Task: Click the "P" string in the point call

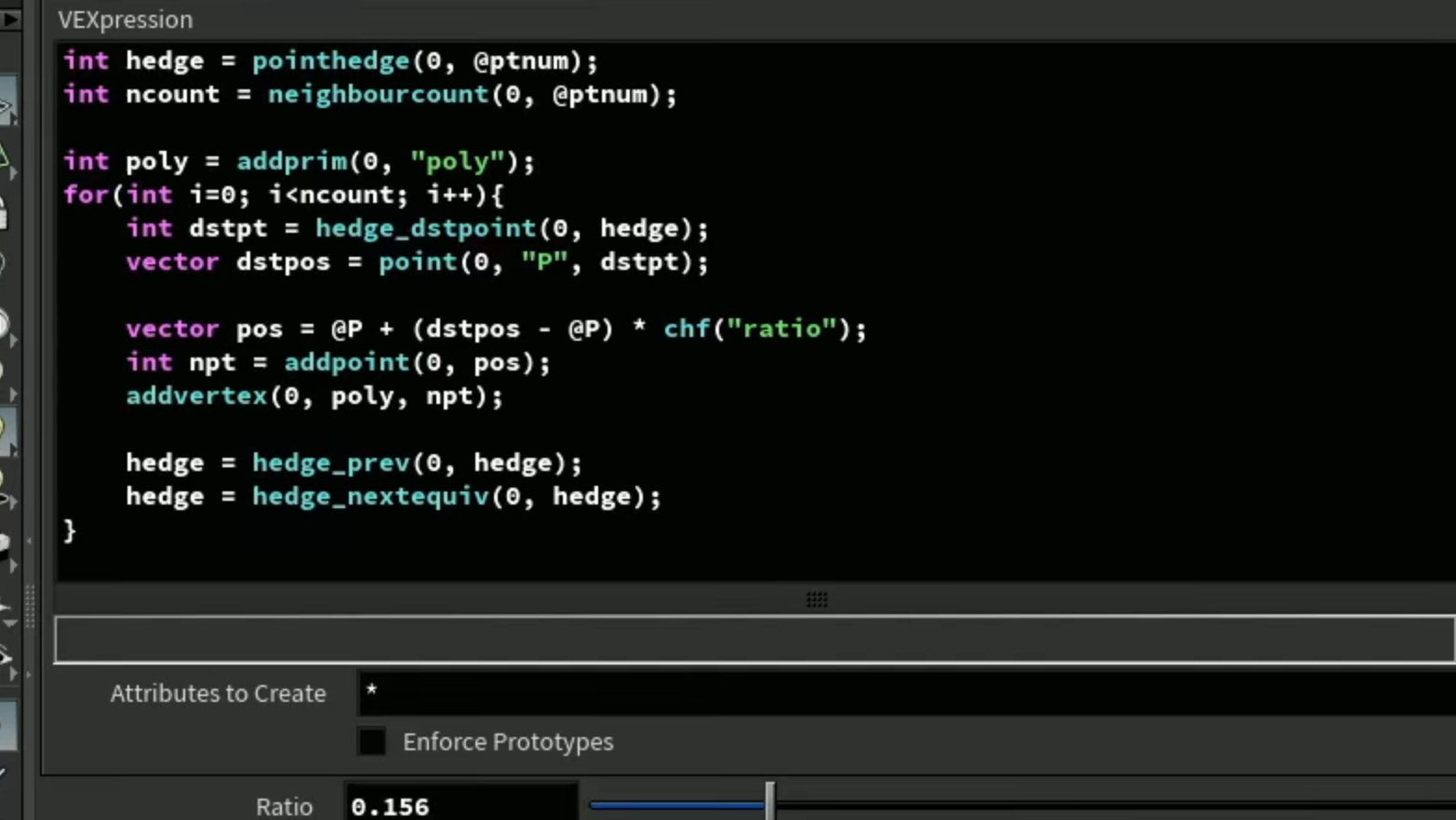Action: click(x=544, y=262)
